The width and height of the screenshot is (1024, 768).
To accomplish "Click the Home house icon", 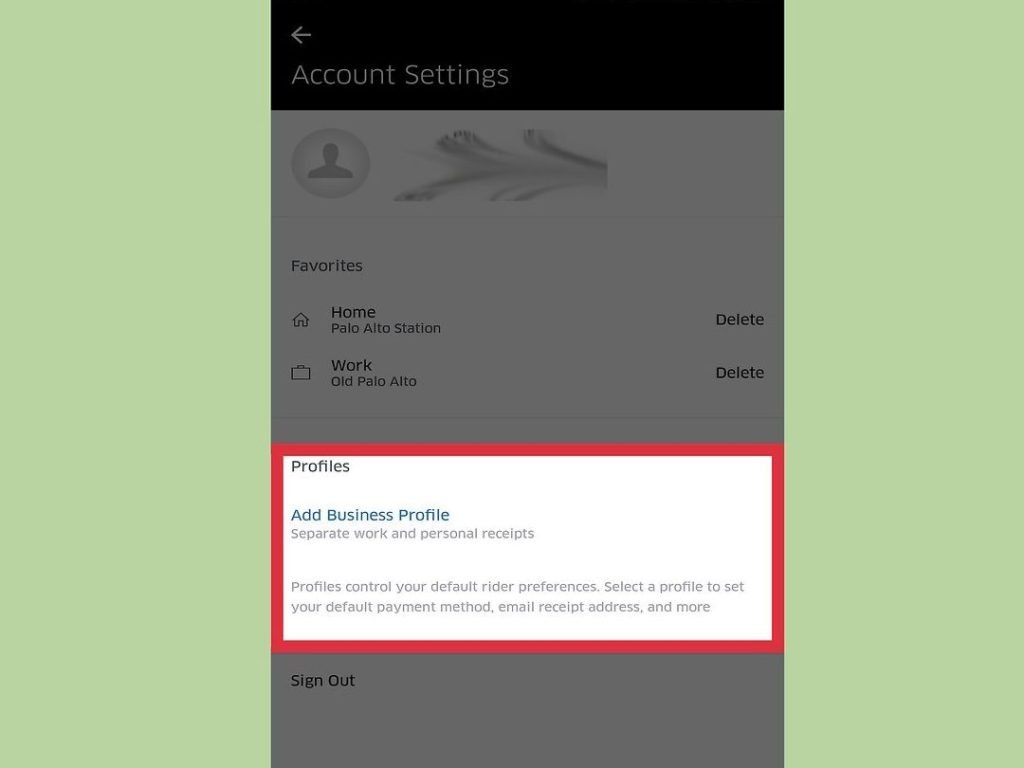I will click(300, 319).
